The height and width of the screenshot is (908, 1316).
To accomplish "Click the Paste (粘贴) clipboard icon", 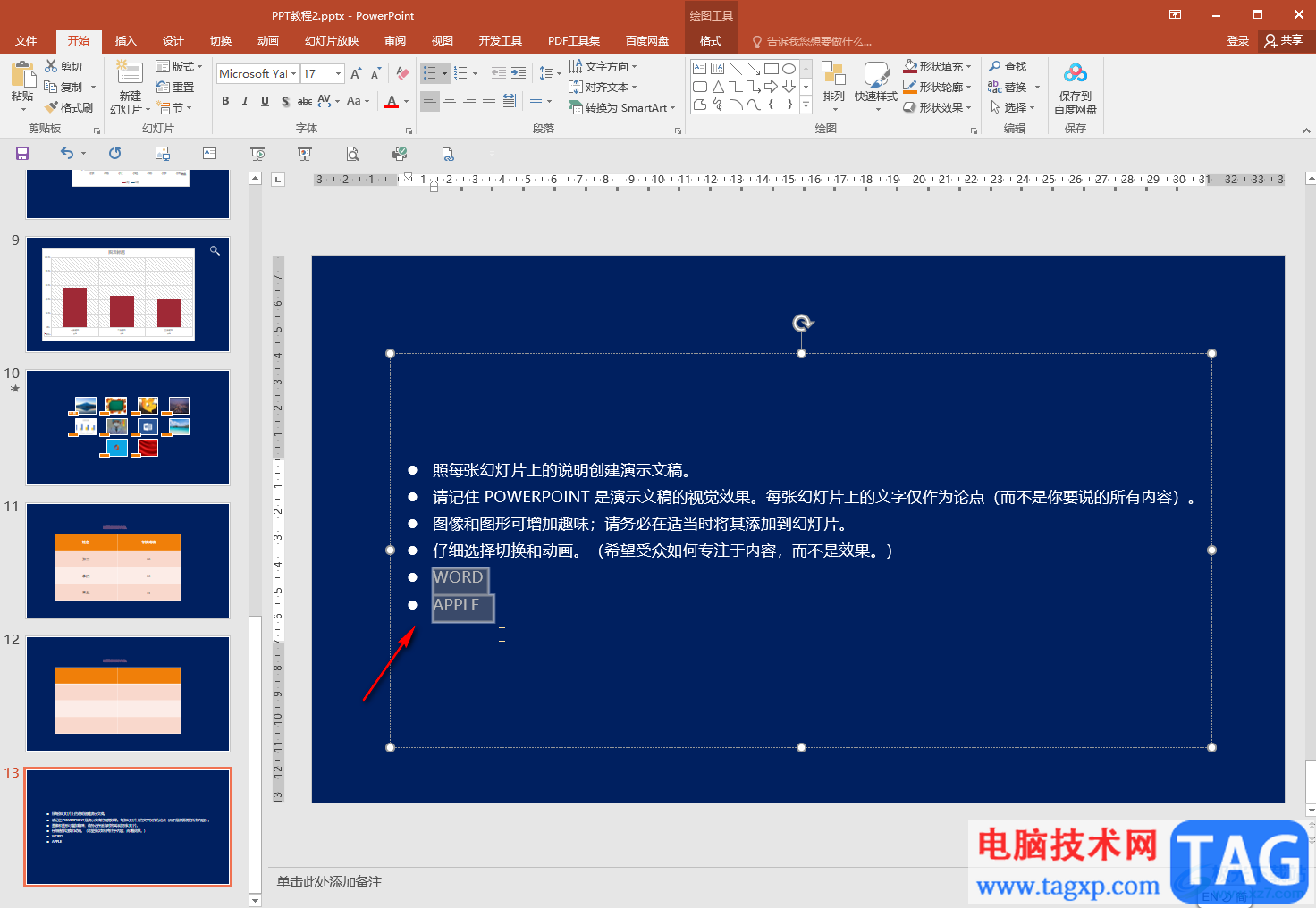I will coord(22,75).
